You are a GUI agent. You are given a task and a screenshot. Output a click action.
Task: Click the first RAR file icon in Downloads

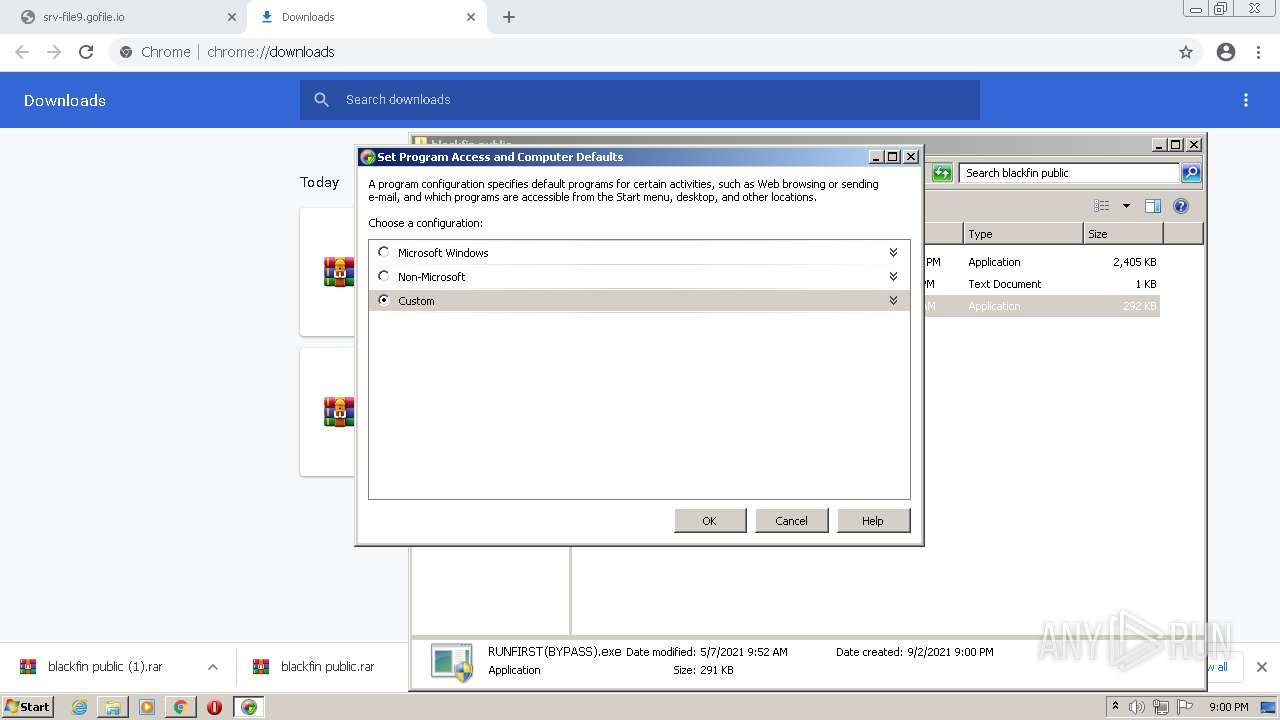click(x=339, y=272)
